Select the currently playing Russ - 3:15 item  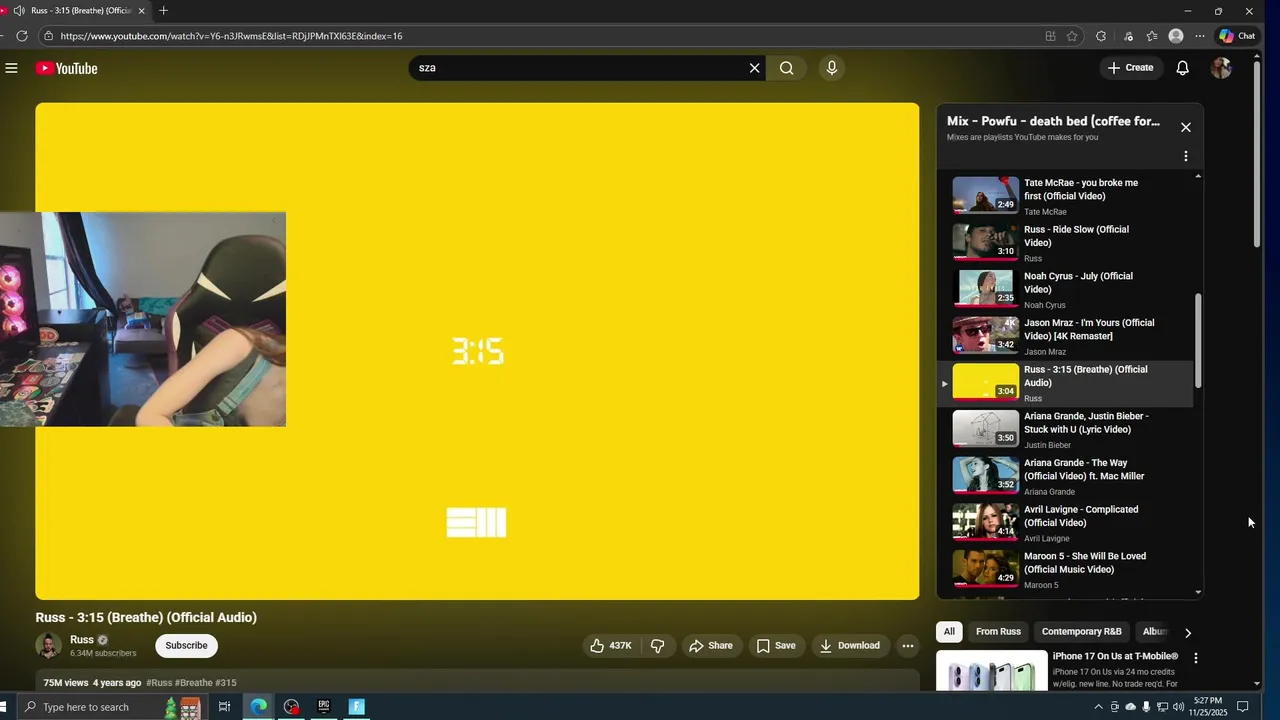point(1065,383)
